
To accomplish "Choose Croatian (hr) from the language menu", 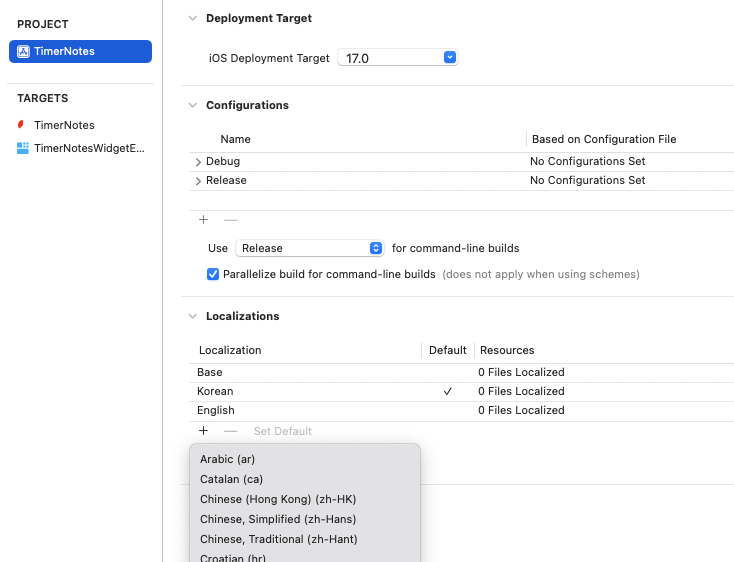I will point(305,557).
